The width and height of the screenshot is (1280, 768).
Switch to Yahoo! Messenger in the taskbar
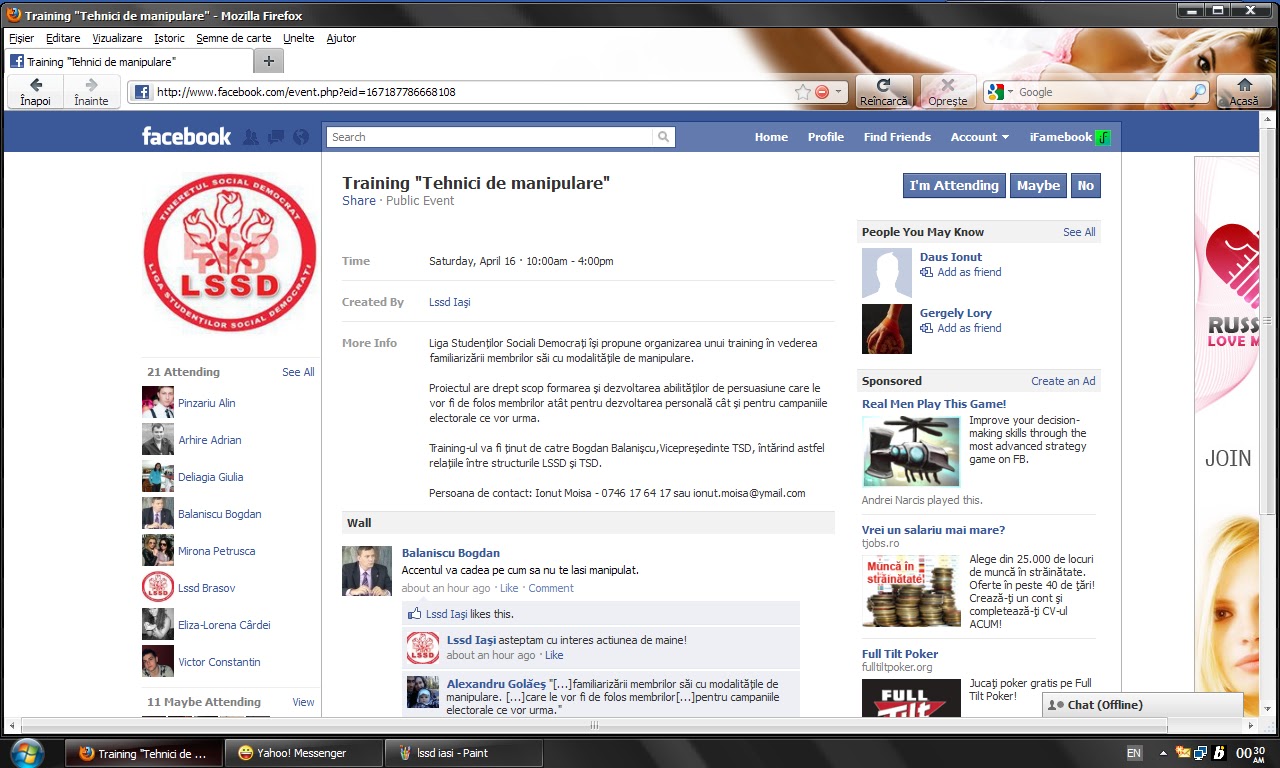coord(304,753)
